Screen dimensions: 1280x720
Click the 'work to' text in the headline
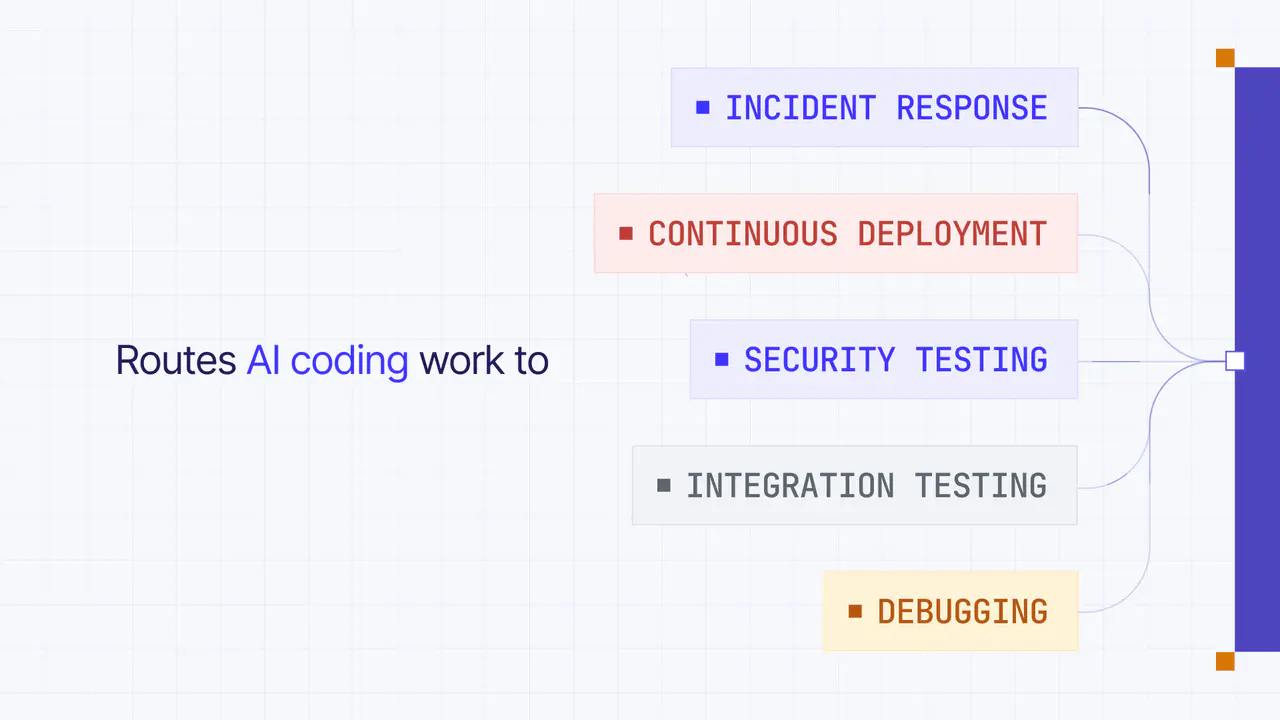(x=484, y=361)
